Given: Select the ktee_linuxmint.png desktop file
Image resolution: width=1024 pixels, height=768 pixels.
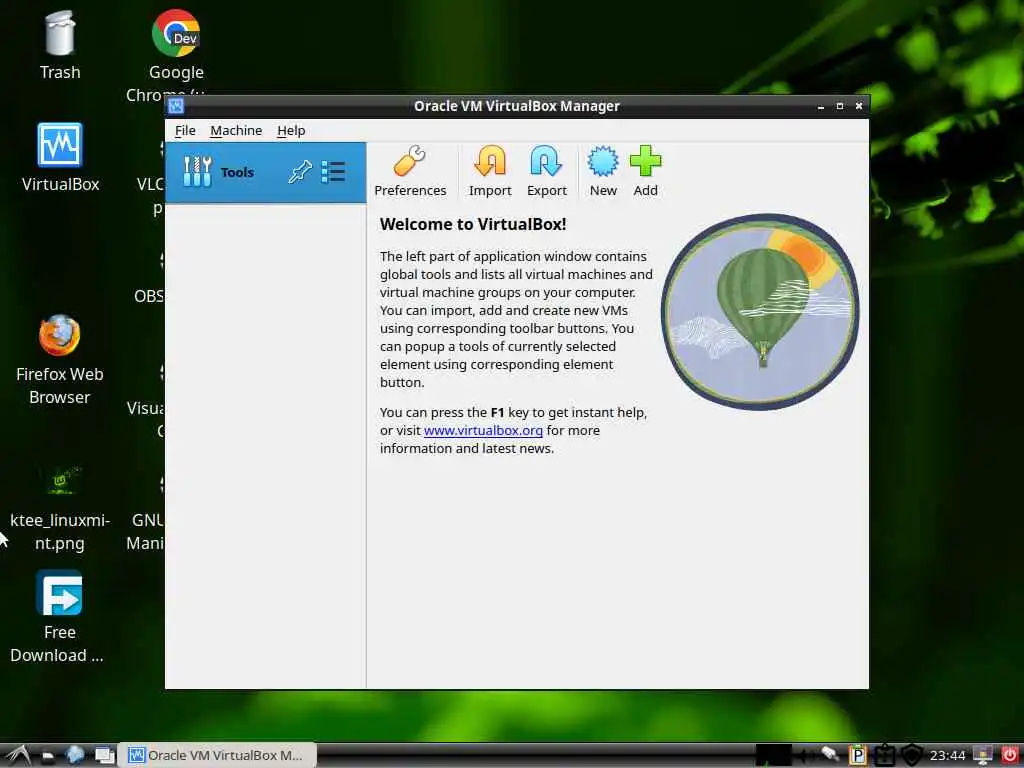Looking at the screenshot, I should pos(60,509).
